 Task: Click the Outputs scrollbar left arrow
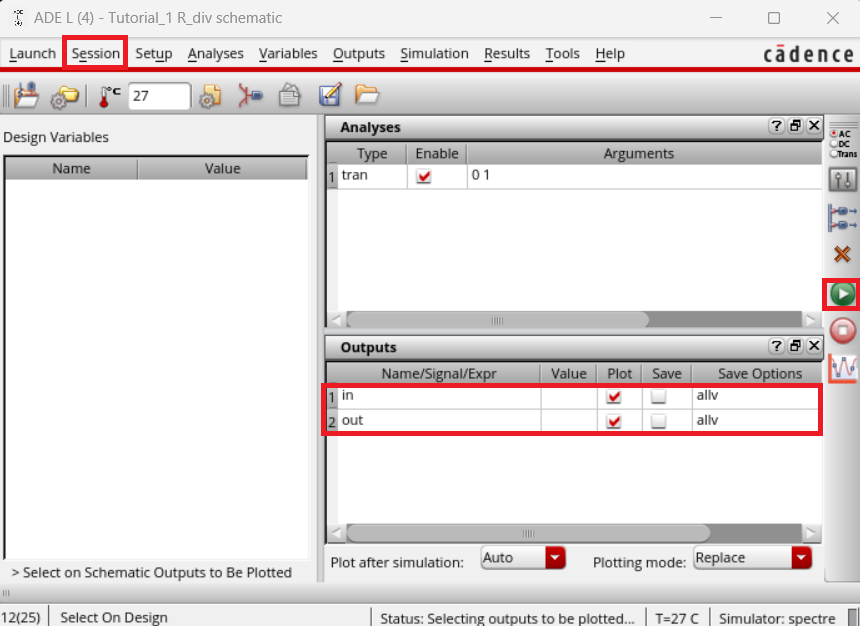(336, 533)
